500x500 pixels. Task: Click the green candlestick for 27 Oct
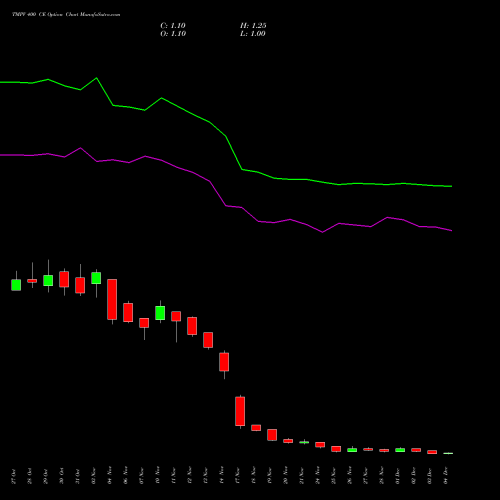pyautogui.click(x=16, y=285)
